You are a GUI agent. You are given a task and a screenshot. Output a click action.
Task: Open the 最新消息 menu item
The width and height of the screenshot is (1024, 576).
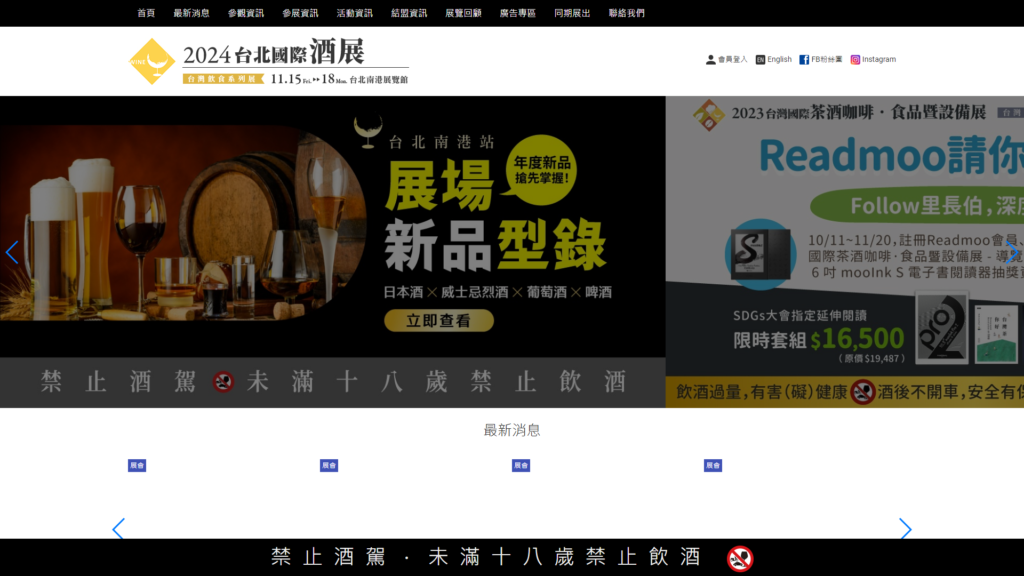(191, 13)
